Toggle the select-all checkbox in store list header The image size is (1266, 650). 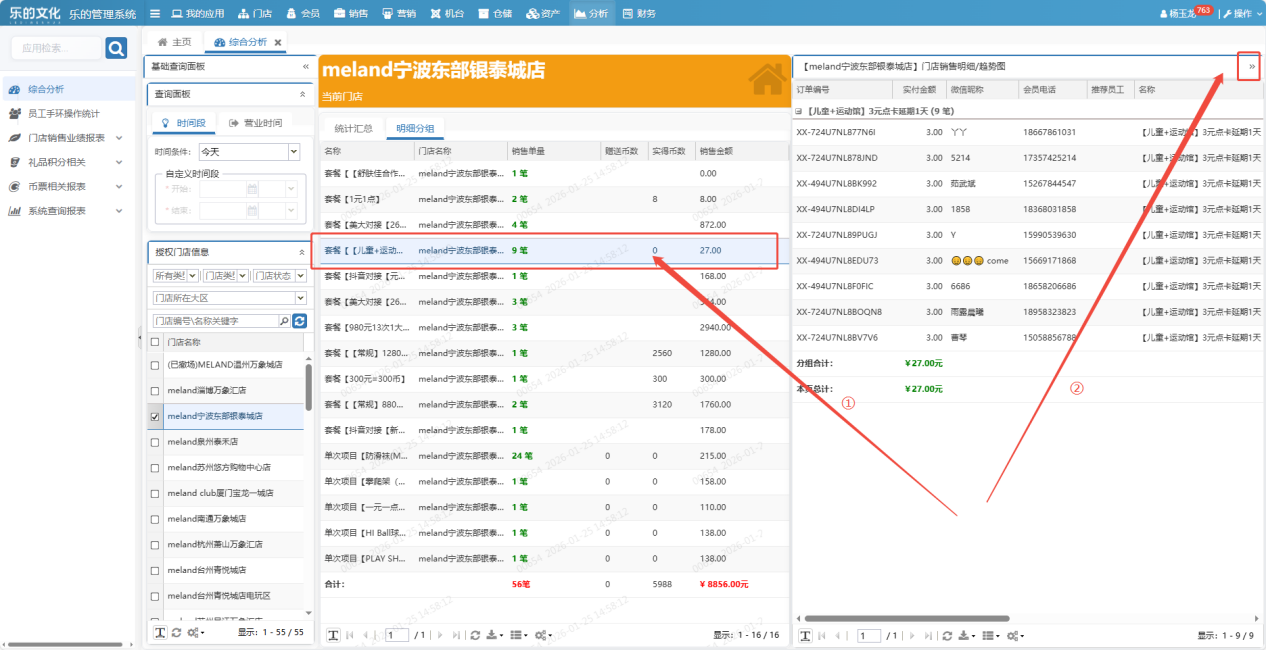click(x=154, y=342)
